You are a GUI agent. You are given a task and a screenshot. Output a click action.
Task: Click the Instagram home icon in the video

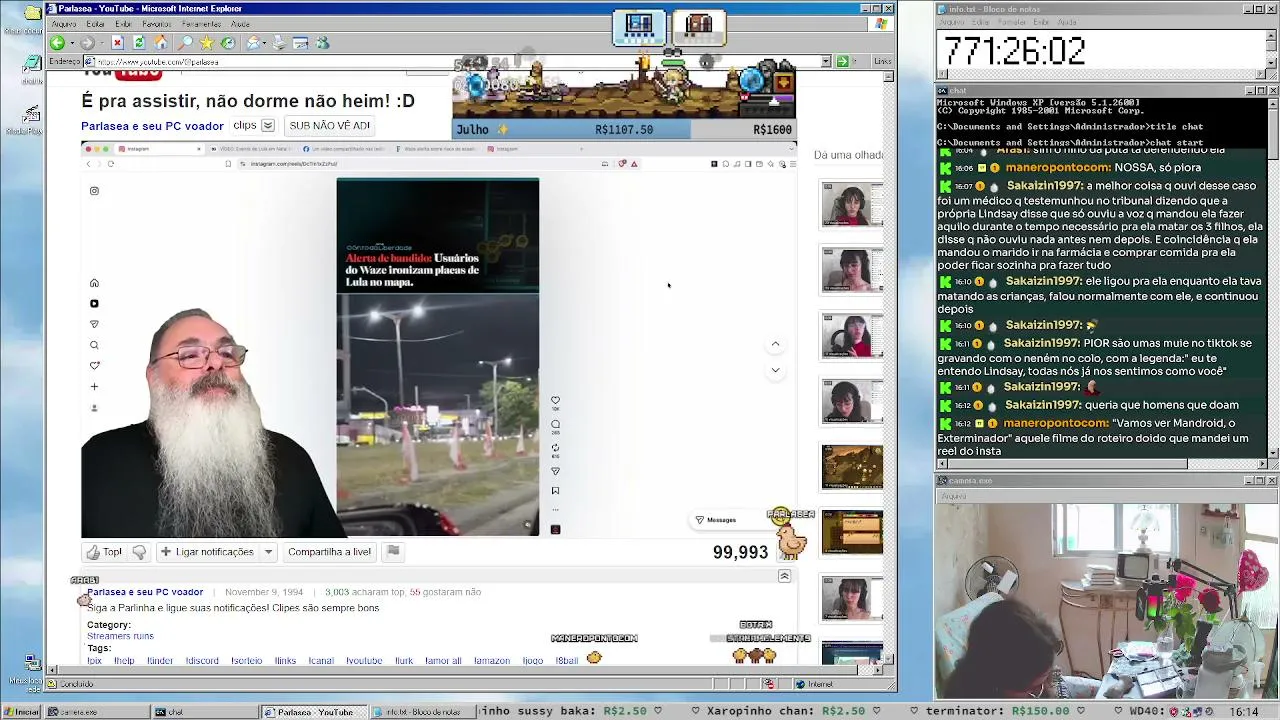[x=94, y=283]
